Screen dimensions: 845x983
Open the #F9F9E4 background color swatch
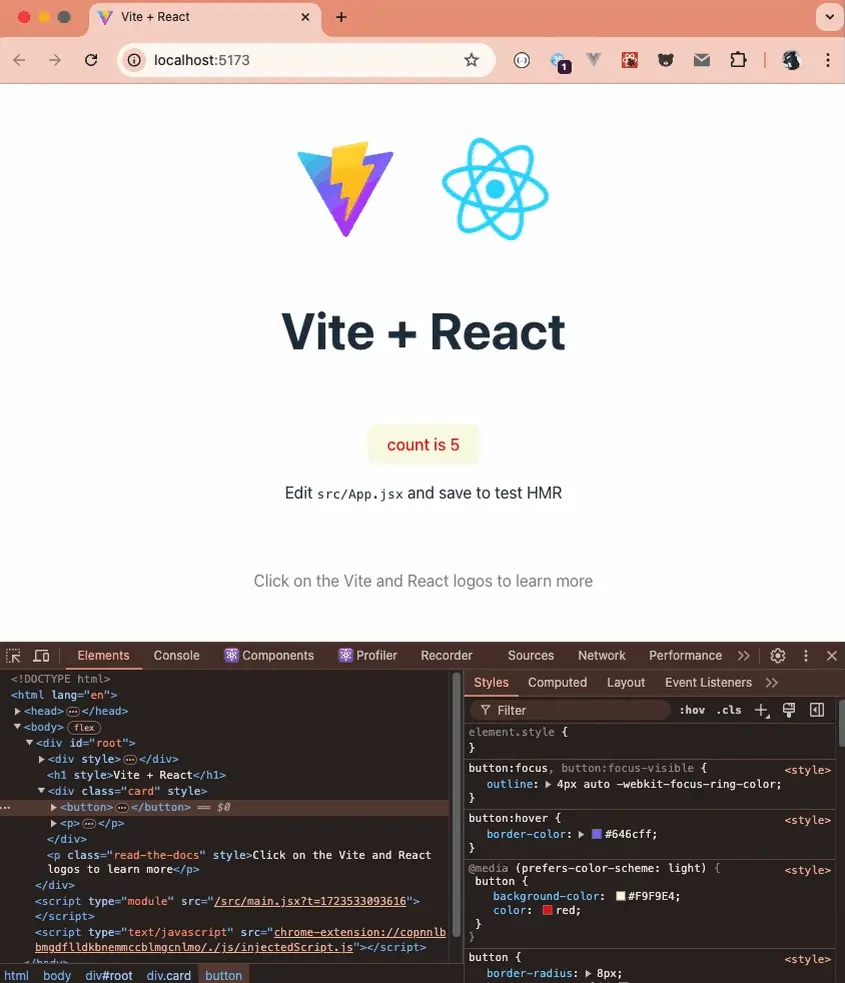[x=621, y=896]
